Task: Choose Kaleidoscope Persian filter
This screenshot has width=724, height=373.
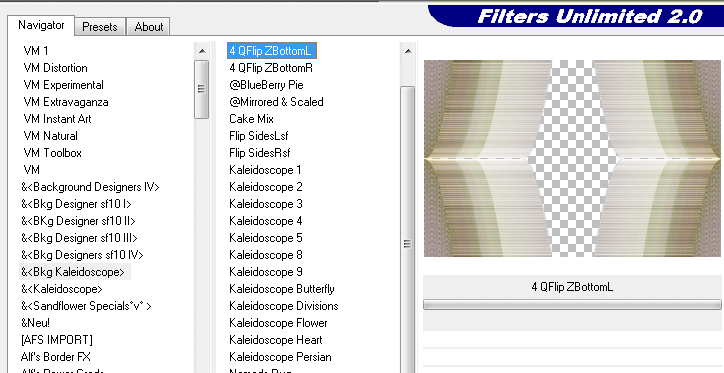Action: pyautogui.click(x=280, y=357)
